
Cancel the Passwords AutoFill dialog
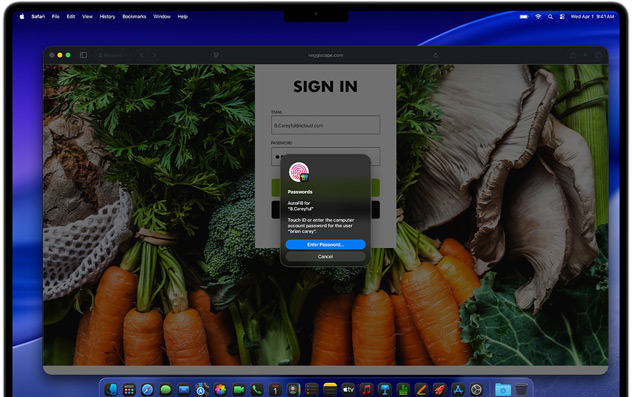coord(325,256)
